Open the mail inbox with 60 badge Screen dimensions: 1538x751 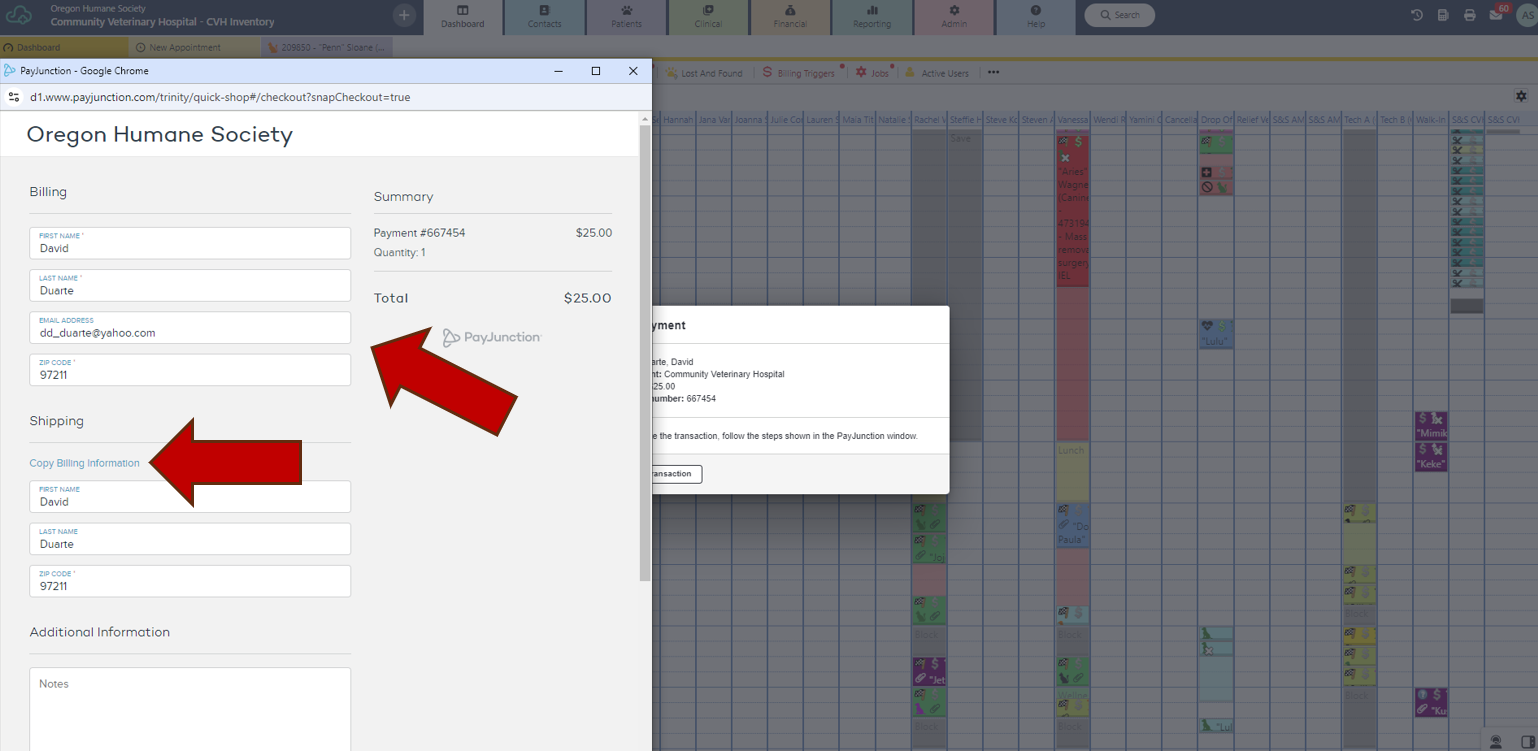[1498, 13]
